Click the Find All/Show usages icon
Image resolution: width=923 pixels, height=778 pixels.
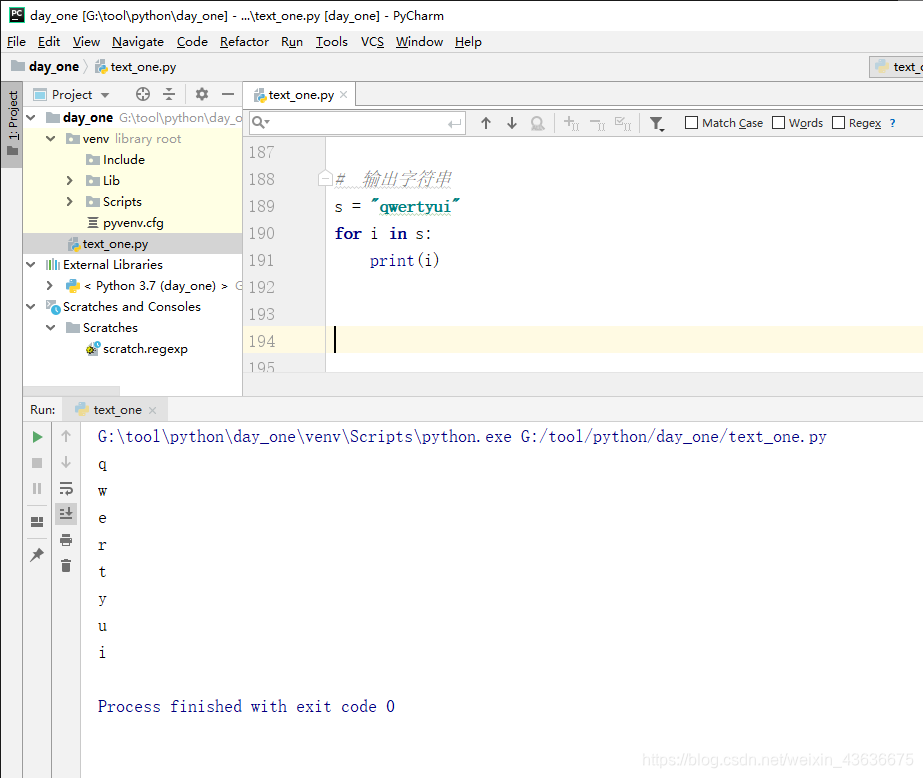point(537,123)
